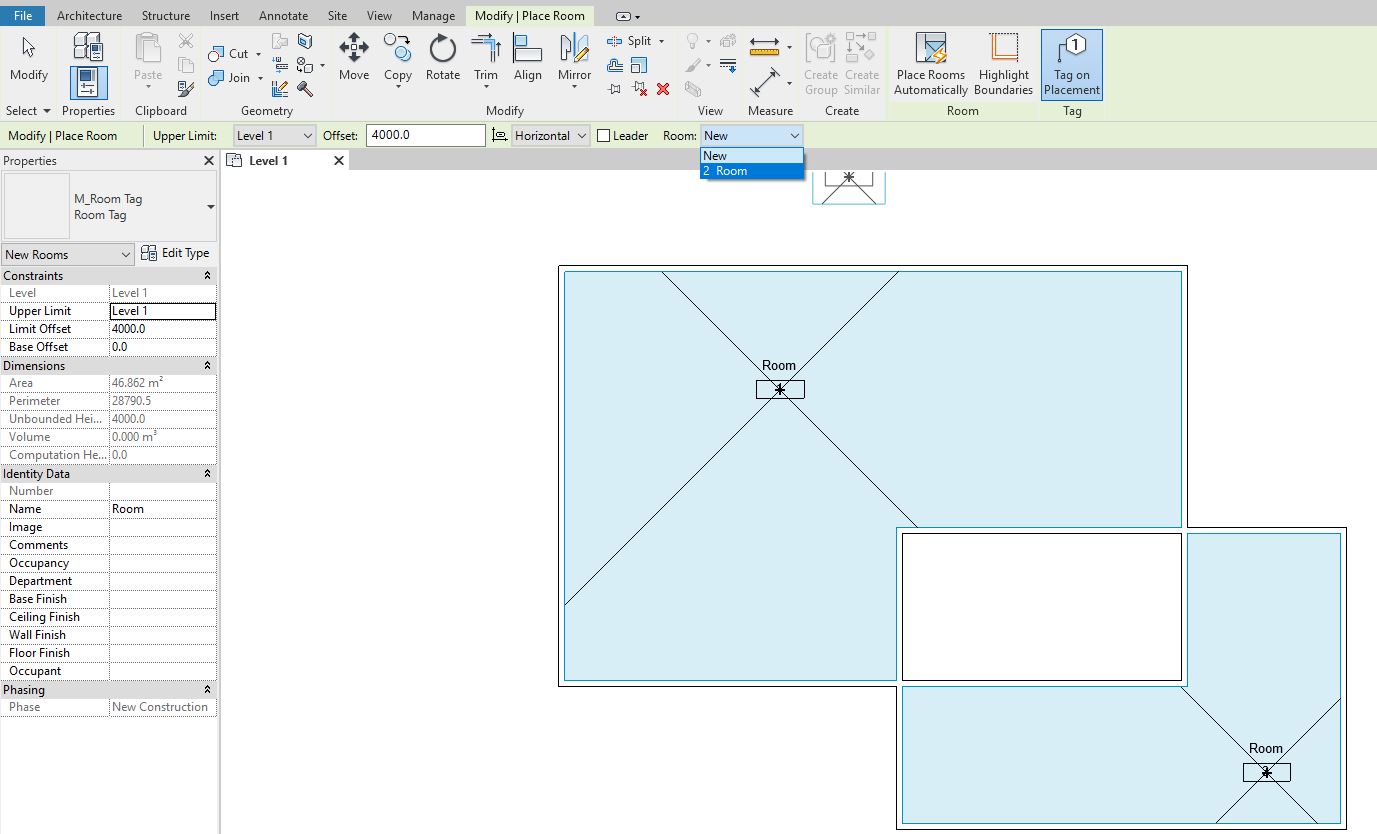
Task: Close the Properties palette
Action: click(208, 161)
